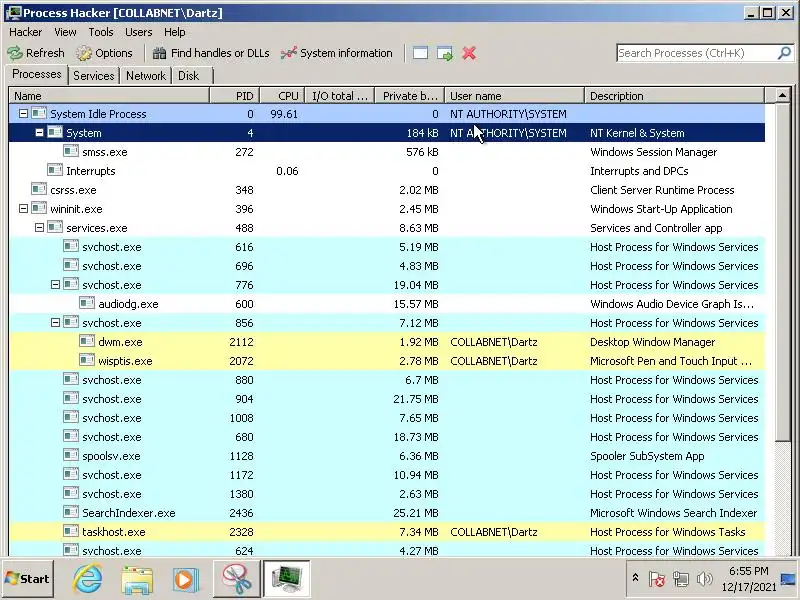Click the 25.21 MB private bytes value
The height and width of the screenshot is (600, 800).
pos(416,513)
